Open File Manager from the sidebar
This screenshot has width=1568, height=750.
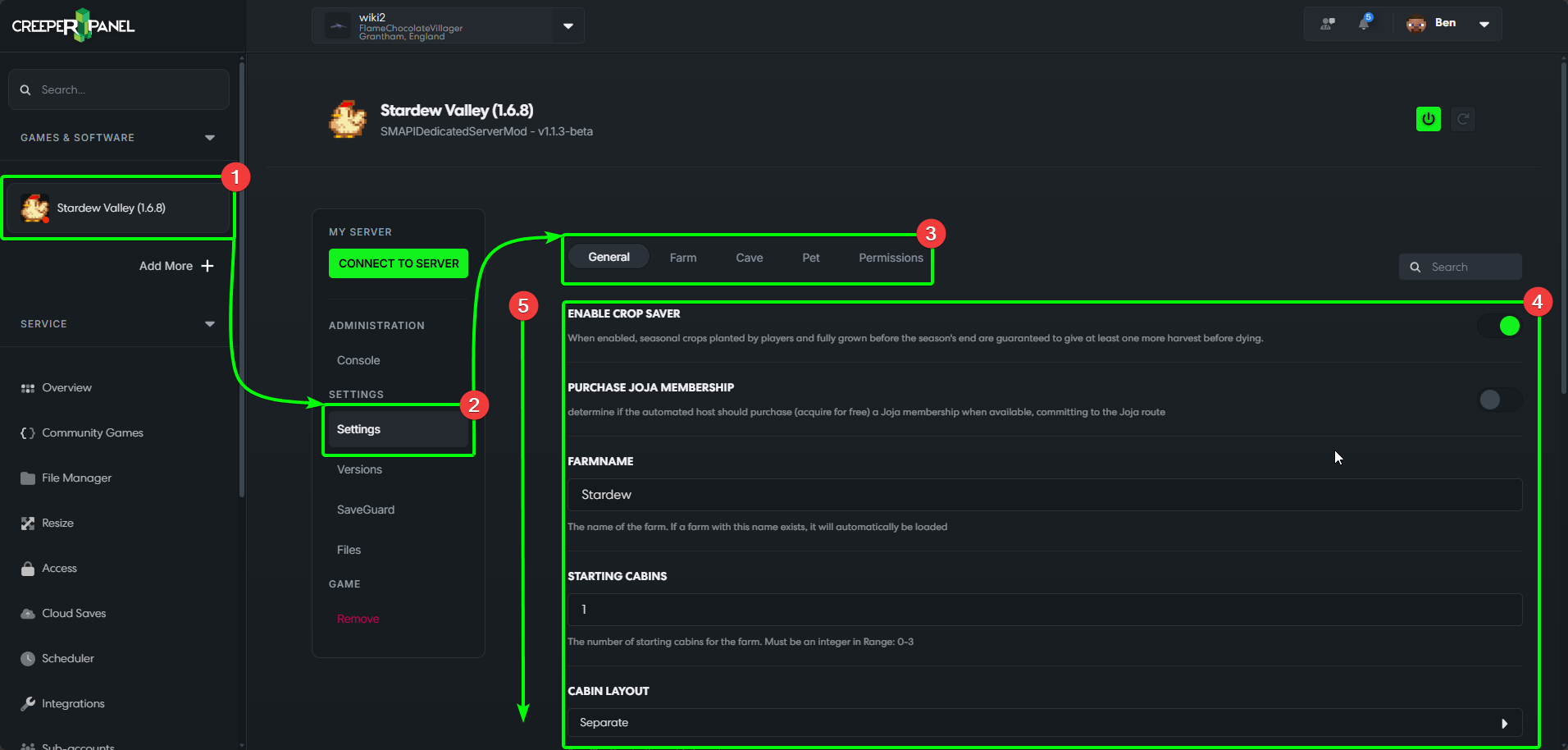[76, 478]
